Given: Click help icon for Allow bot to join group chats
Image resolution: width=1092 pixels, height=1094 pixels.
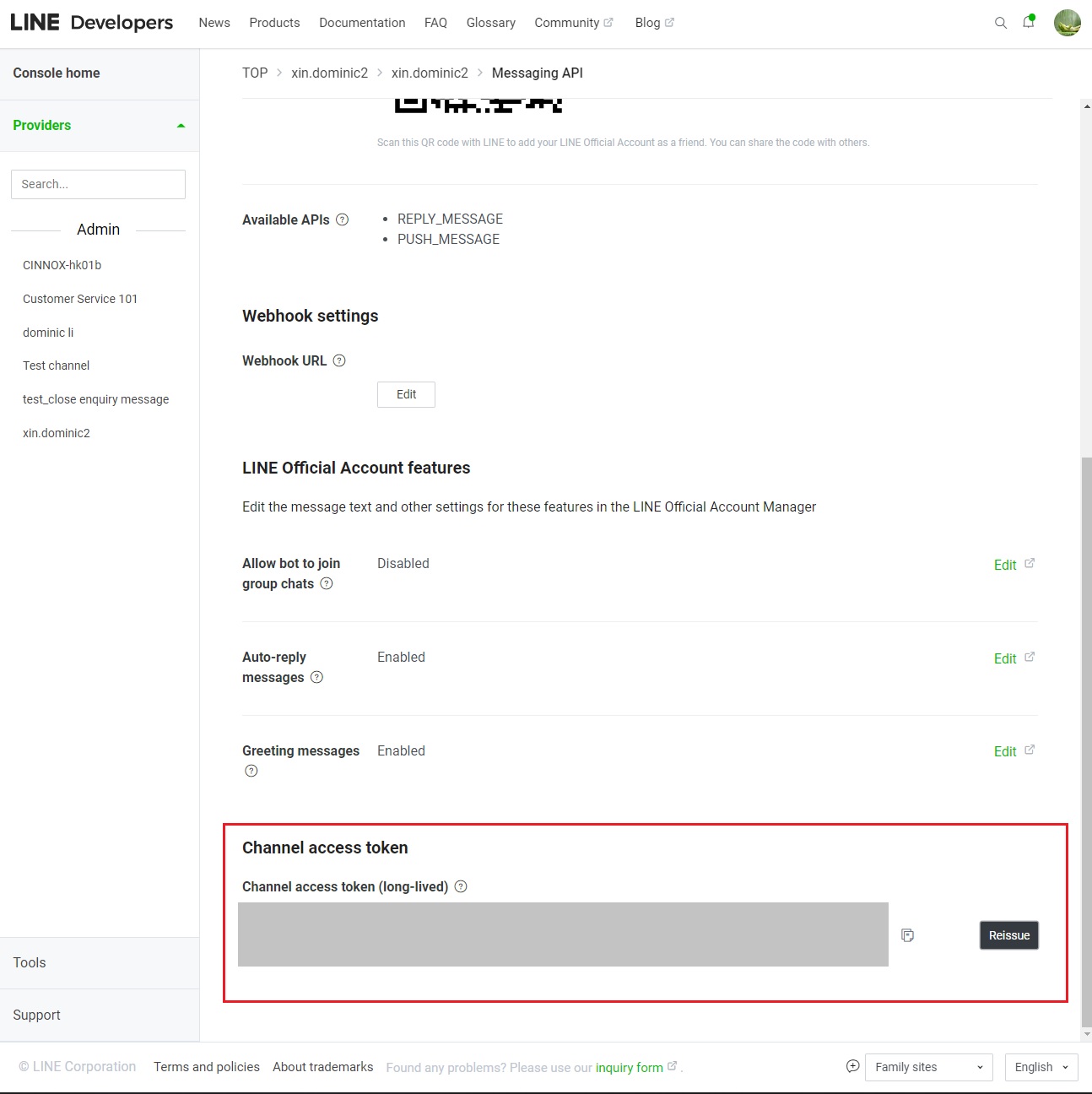Looking at the screenshot, I should tap(327, 583).
